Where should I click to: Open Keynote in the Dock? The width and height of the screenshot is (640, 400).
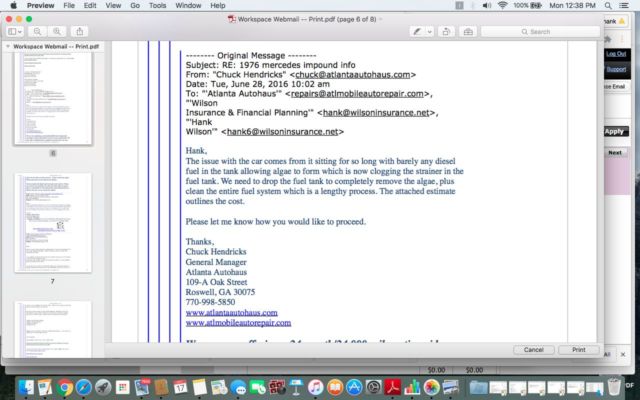click(x=296, y=387)
